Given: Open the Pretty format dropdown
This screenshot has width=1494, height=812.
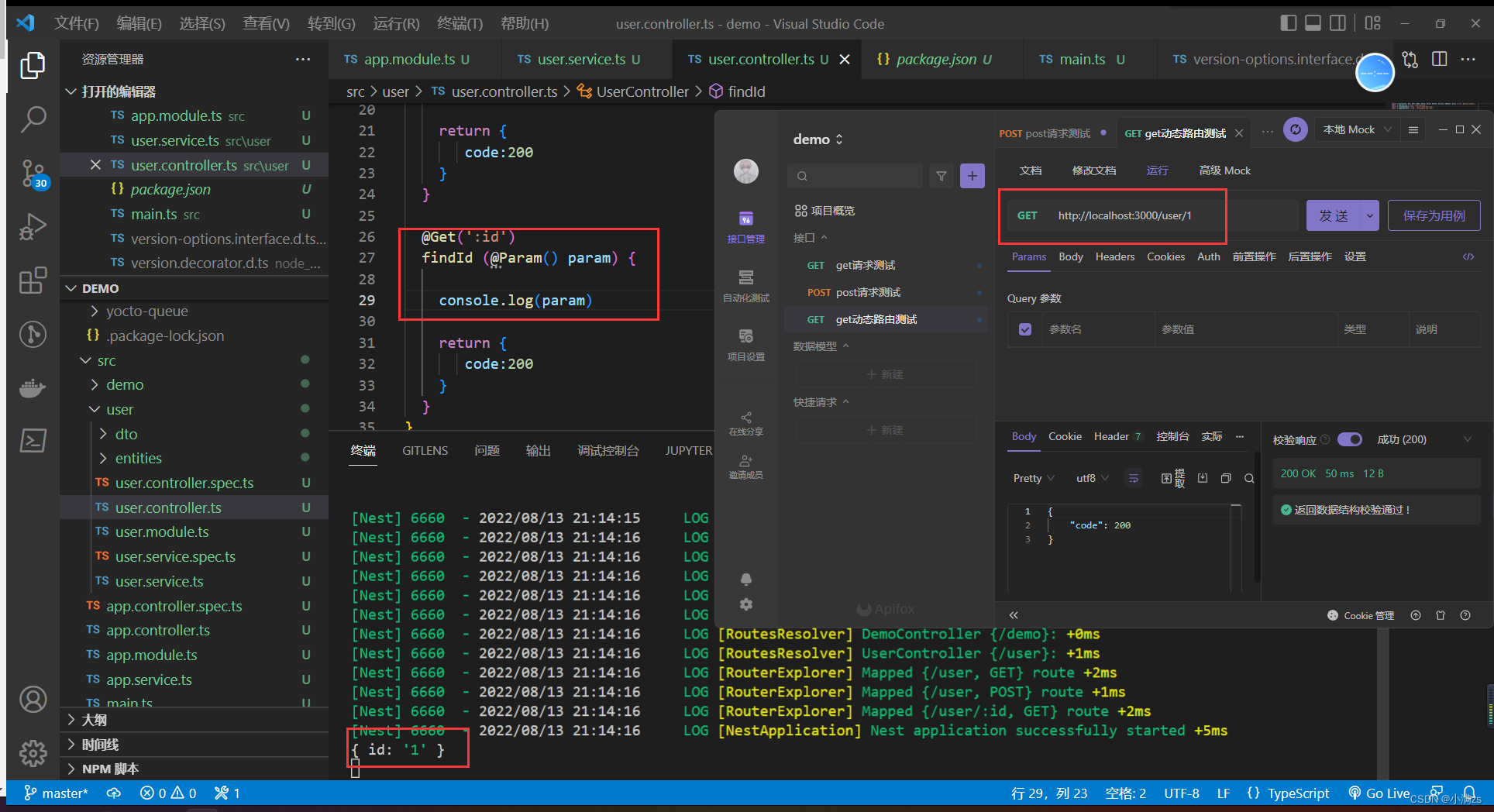Looking at the screenshot, I should [1034, 478].
